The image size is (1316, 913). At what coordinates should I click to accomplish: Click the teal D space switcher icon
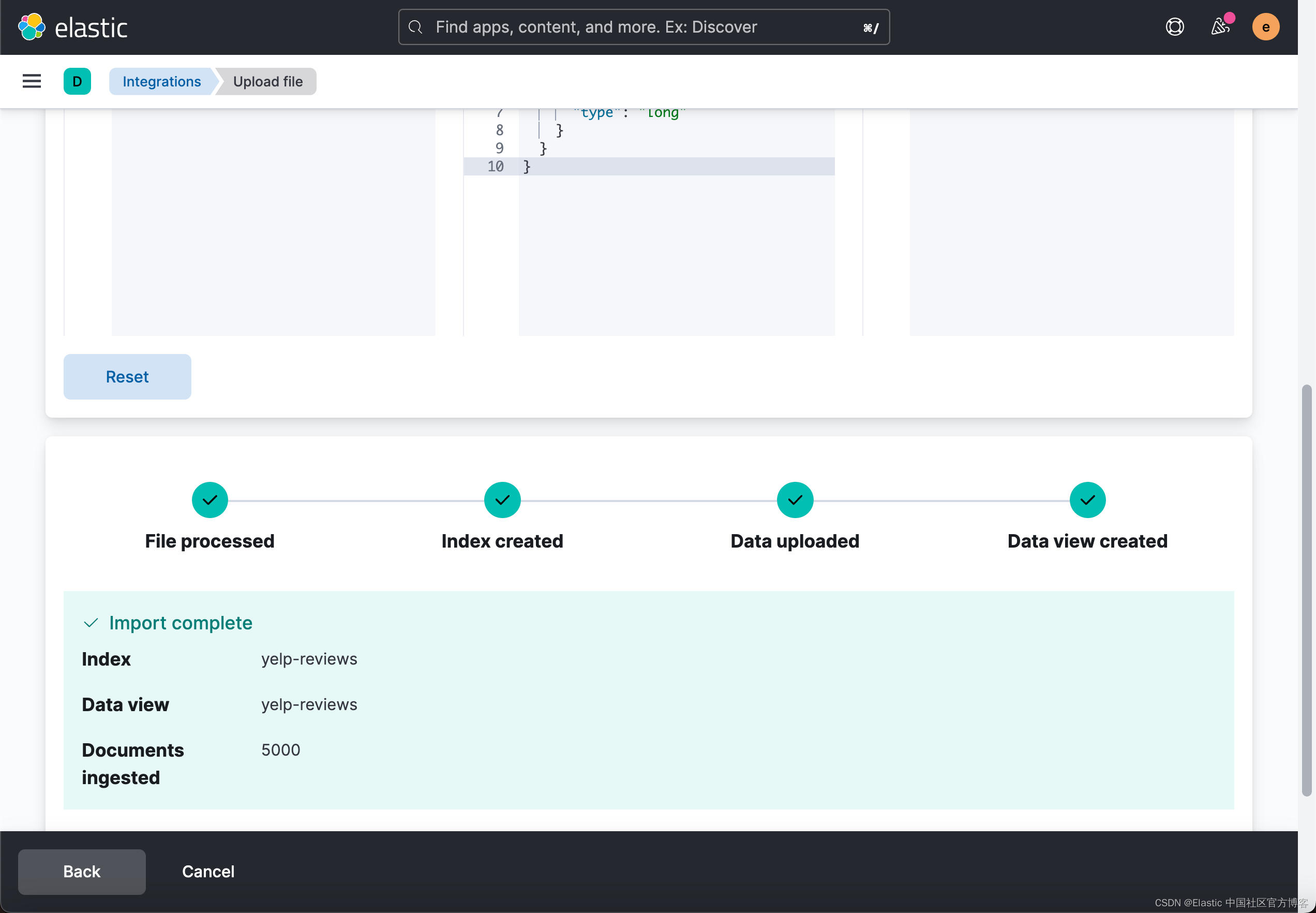pyautogui.click(x=78, y=81)
